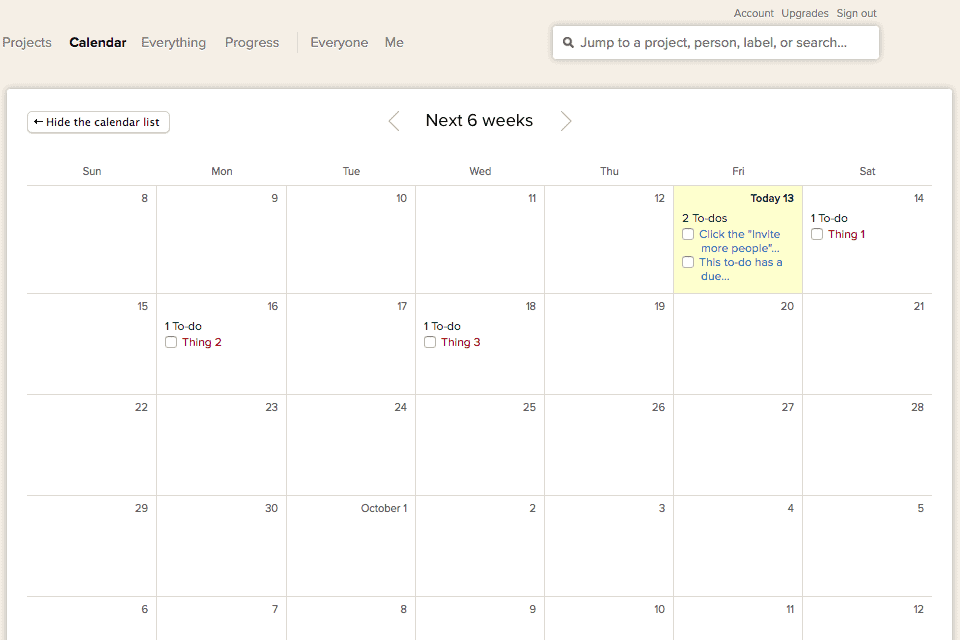The height and width of the screenshot is (640, 960).
Task: Open the Projects tab
Action: point(27,43)
